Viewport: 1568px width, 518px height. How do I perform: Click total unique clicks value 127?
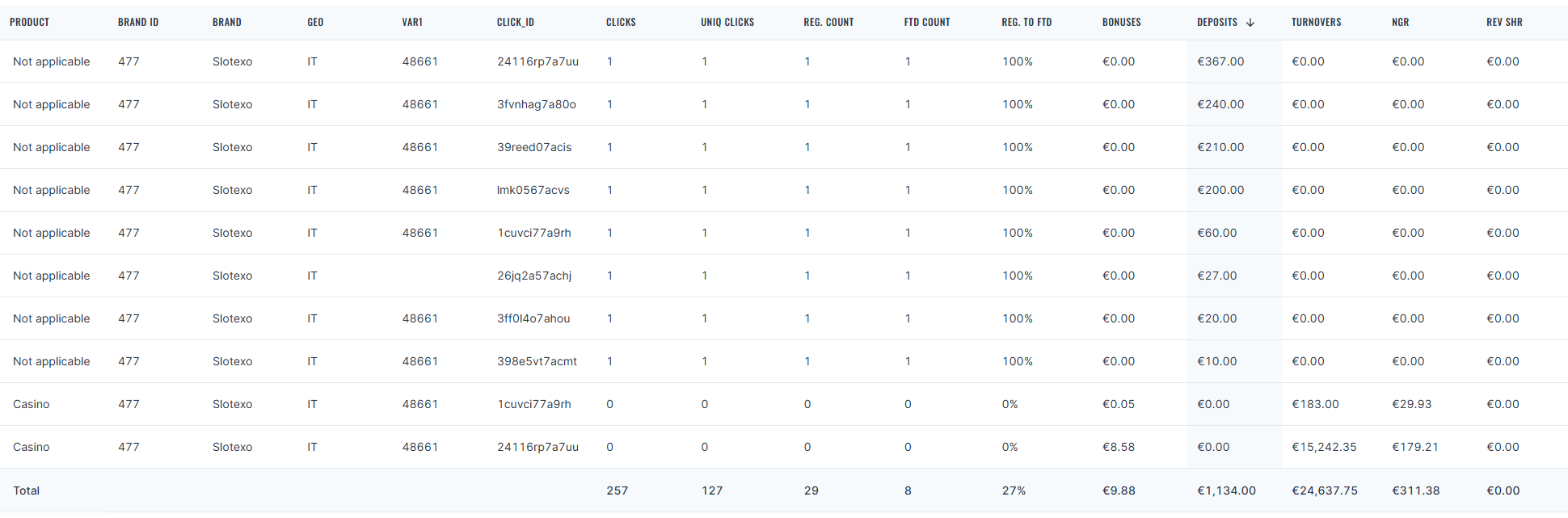click(x=712, y=491)
